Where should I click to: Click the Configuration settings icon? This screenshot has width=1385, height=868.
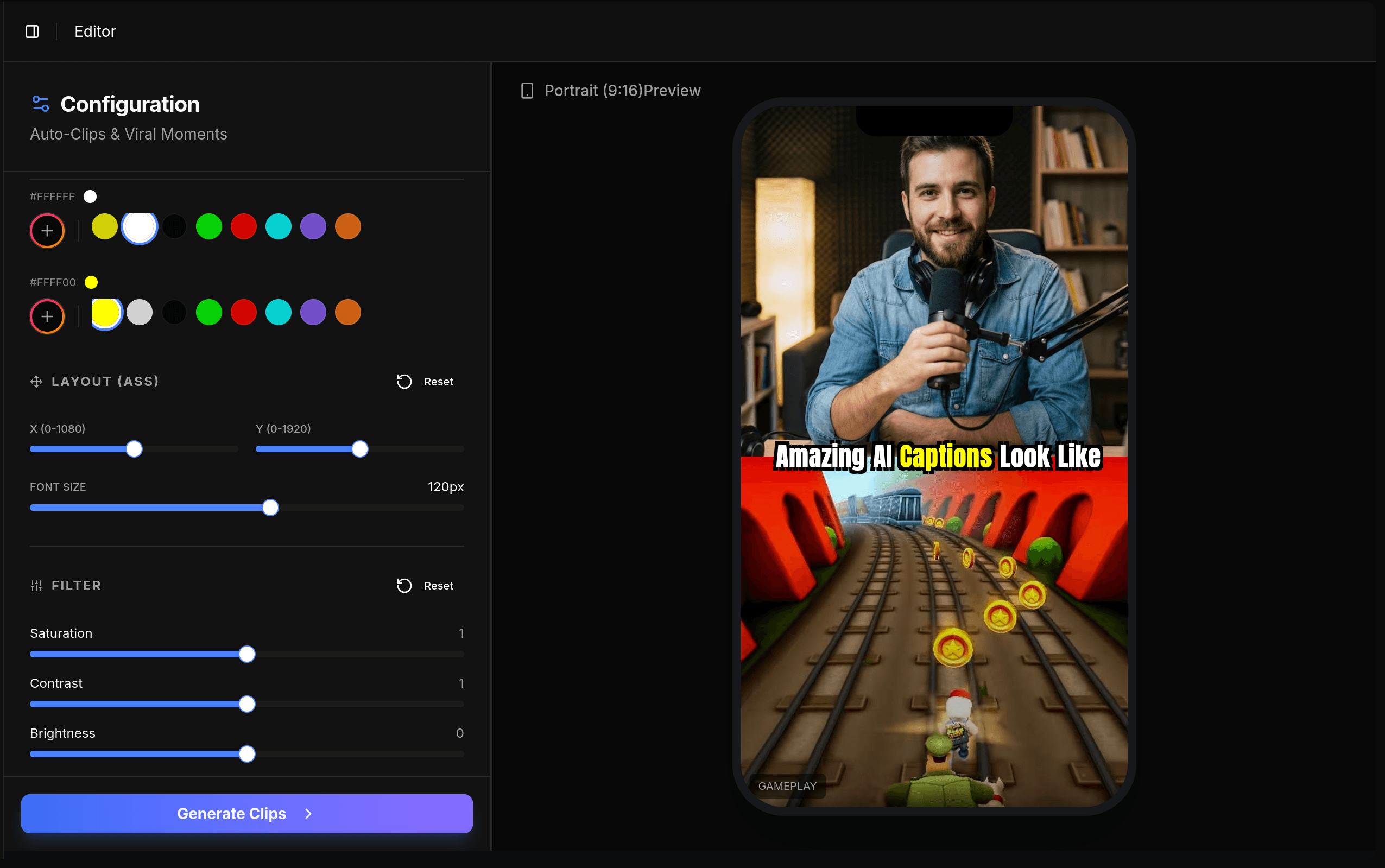point(40,103)
